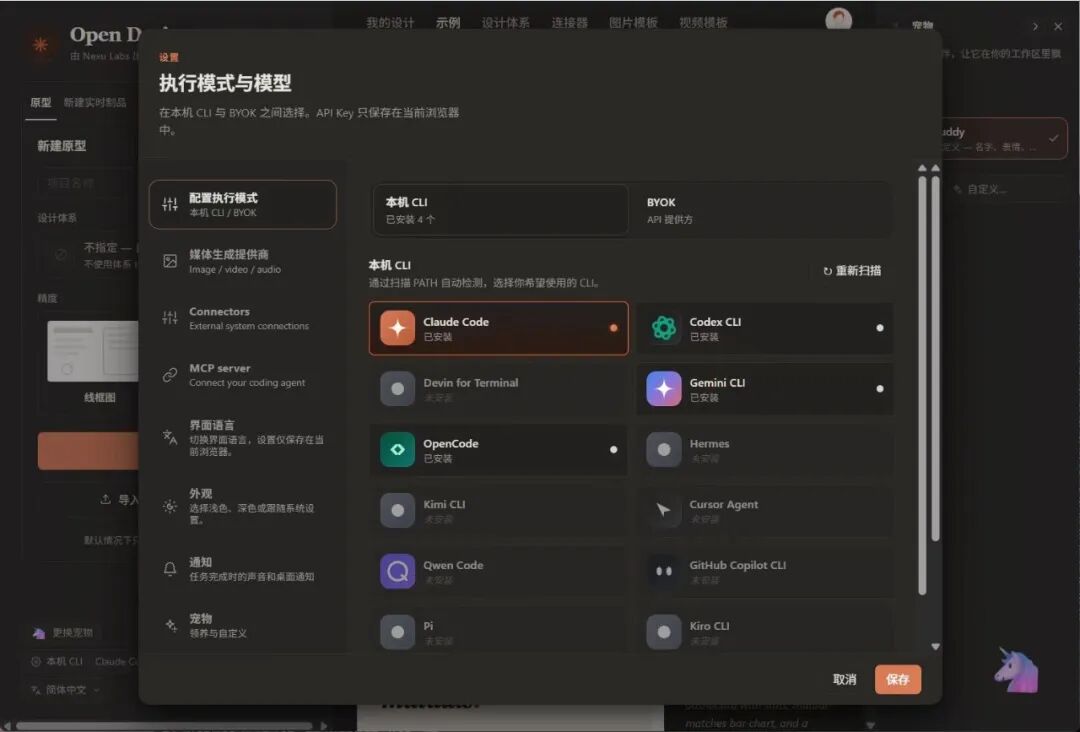Click the 保存 save button
Screen dimensions: 1080x732
(897, 680)
